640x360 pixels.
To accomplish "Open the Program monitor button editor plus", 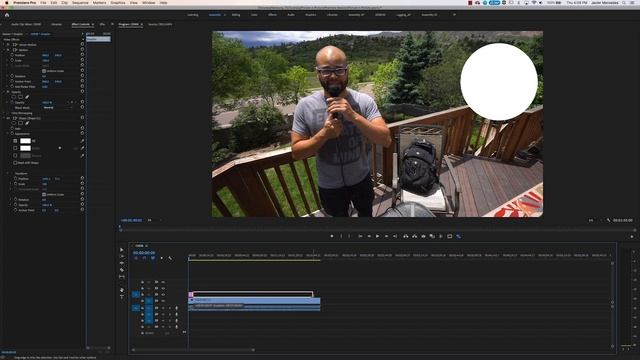I will (632, 236).
